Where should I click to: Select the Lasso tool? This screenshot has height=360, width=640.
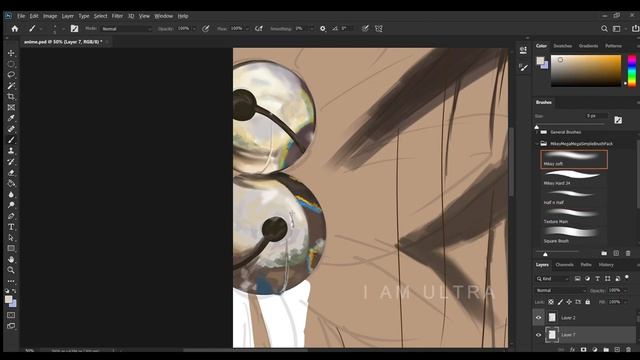click(11, 75)
